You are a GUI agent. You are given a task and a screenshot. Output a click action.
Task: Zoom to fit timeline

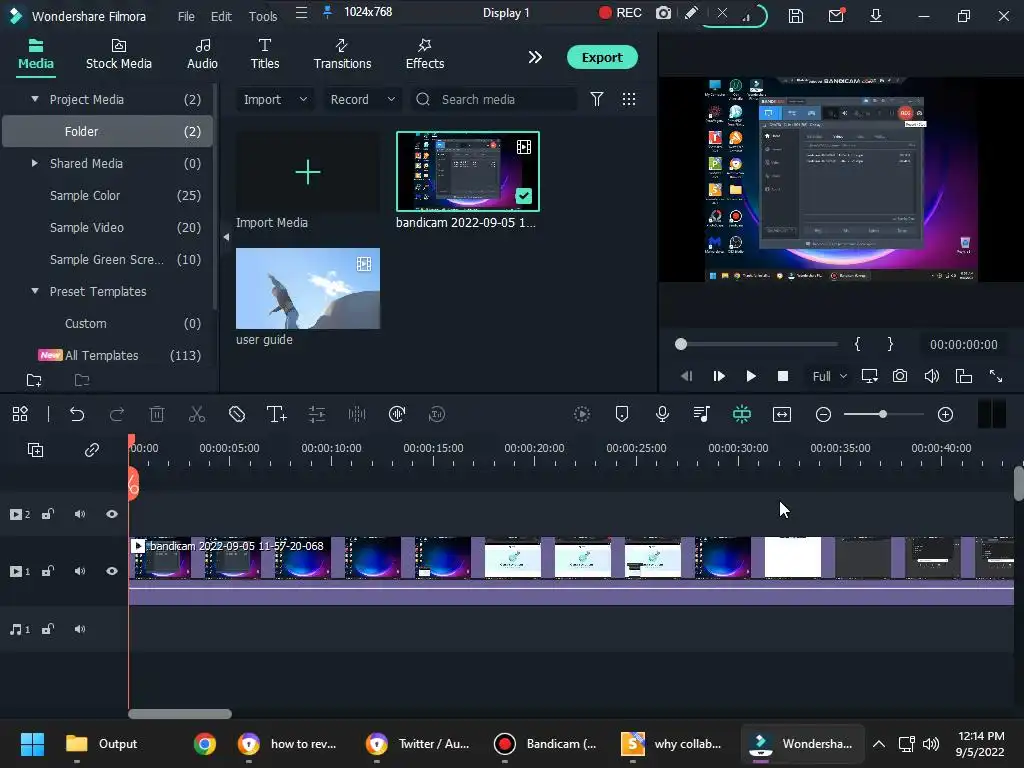click(x=782, y=414)
